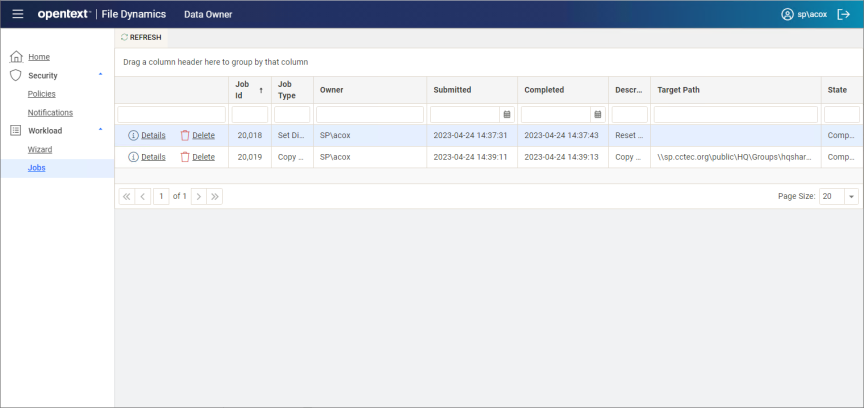Click the Job Id ascending sort arrow
Viewport: 864px width, 408px height.
coord(261,90)
